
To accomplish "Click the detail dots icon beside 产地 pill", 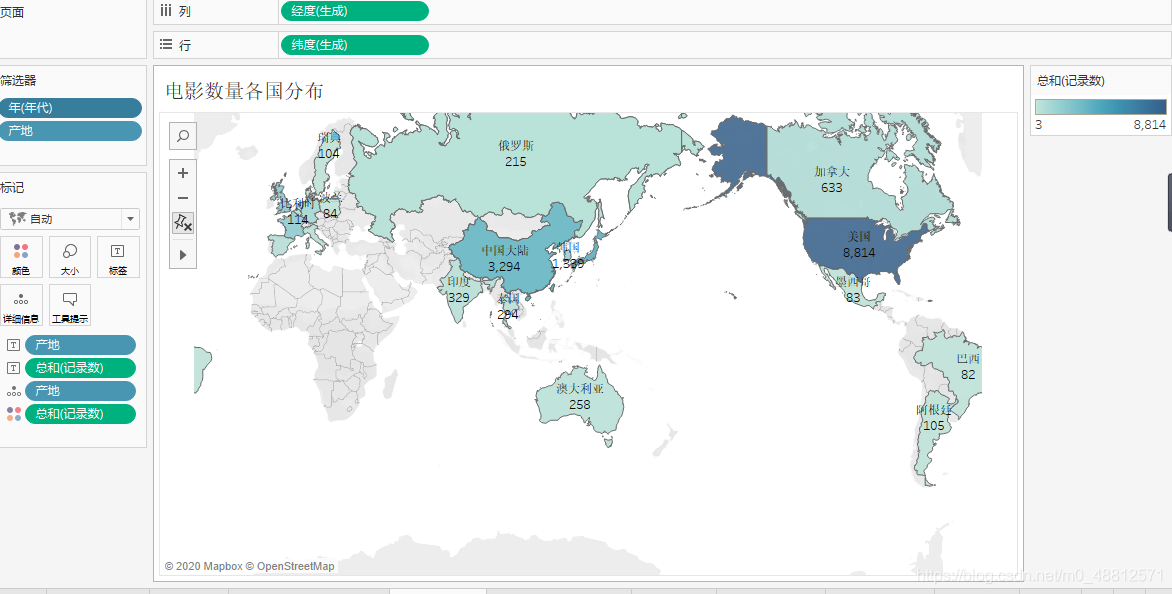I will pos(13,391).
